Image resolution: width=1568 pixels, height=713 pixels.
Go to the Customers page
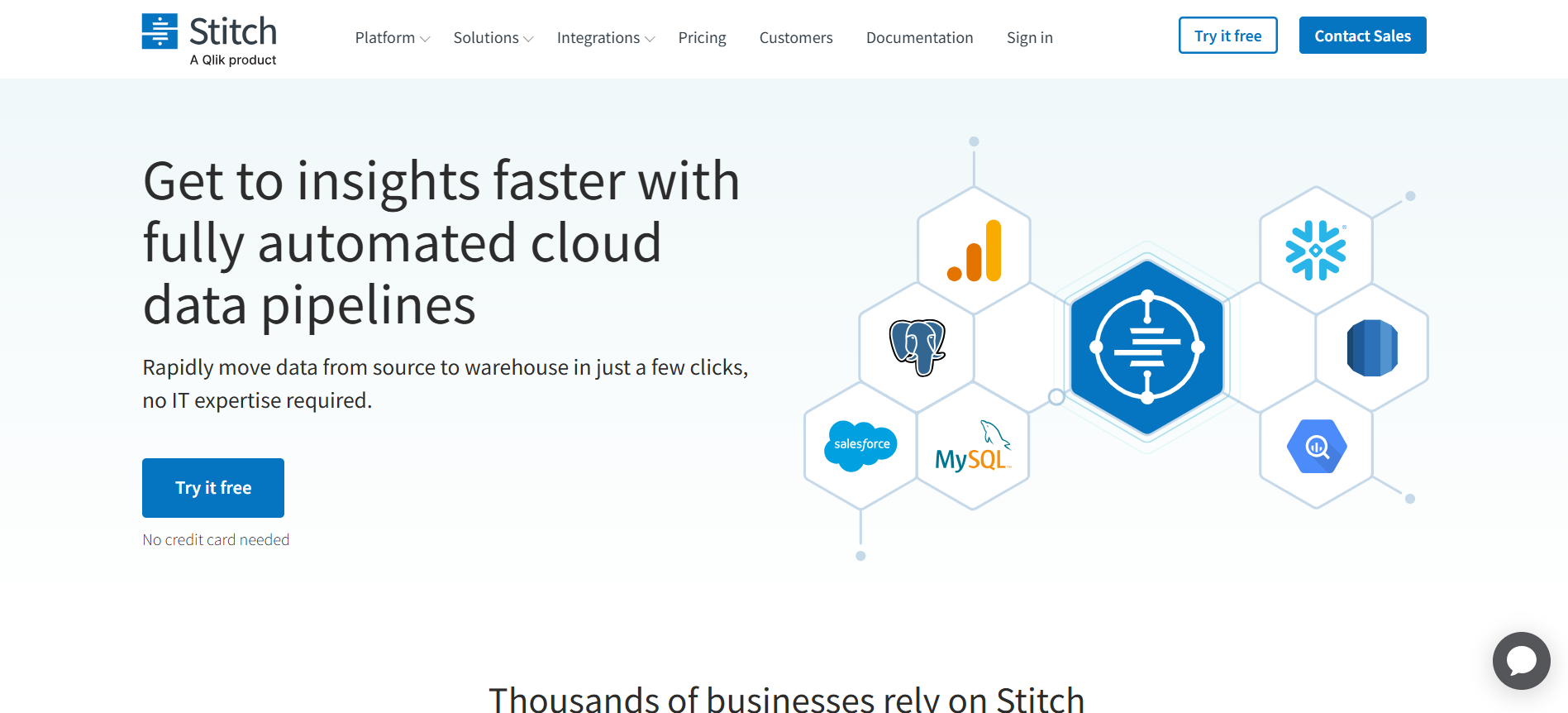tap(796, 38)
